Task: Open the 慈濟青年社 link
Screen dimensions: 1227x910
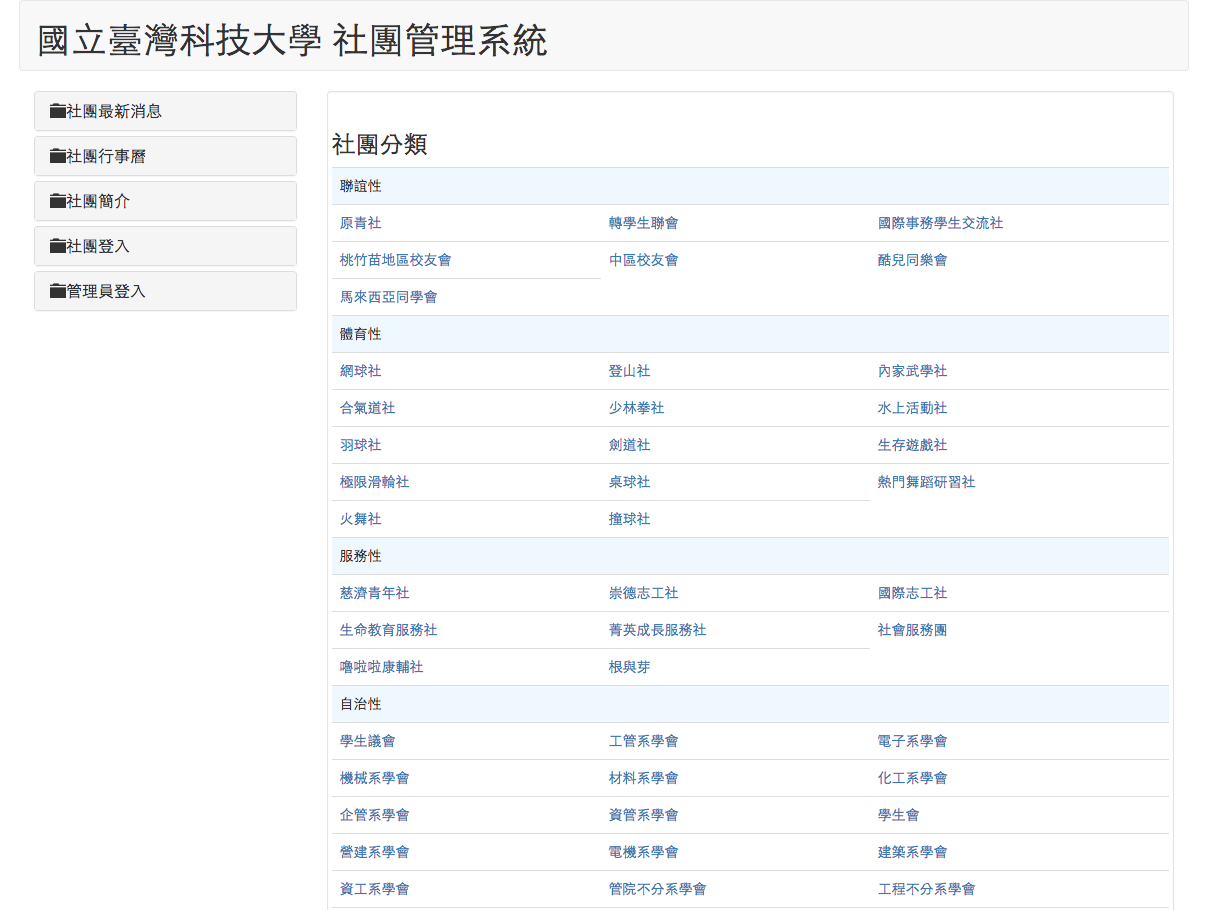Action: [374, 593]
